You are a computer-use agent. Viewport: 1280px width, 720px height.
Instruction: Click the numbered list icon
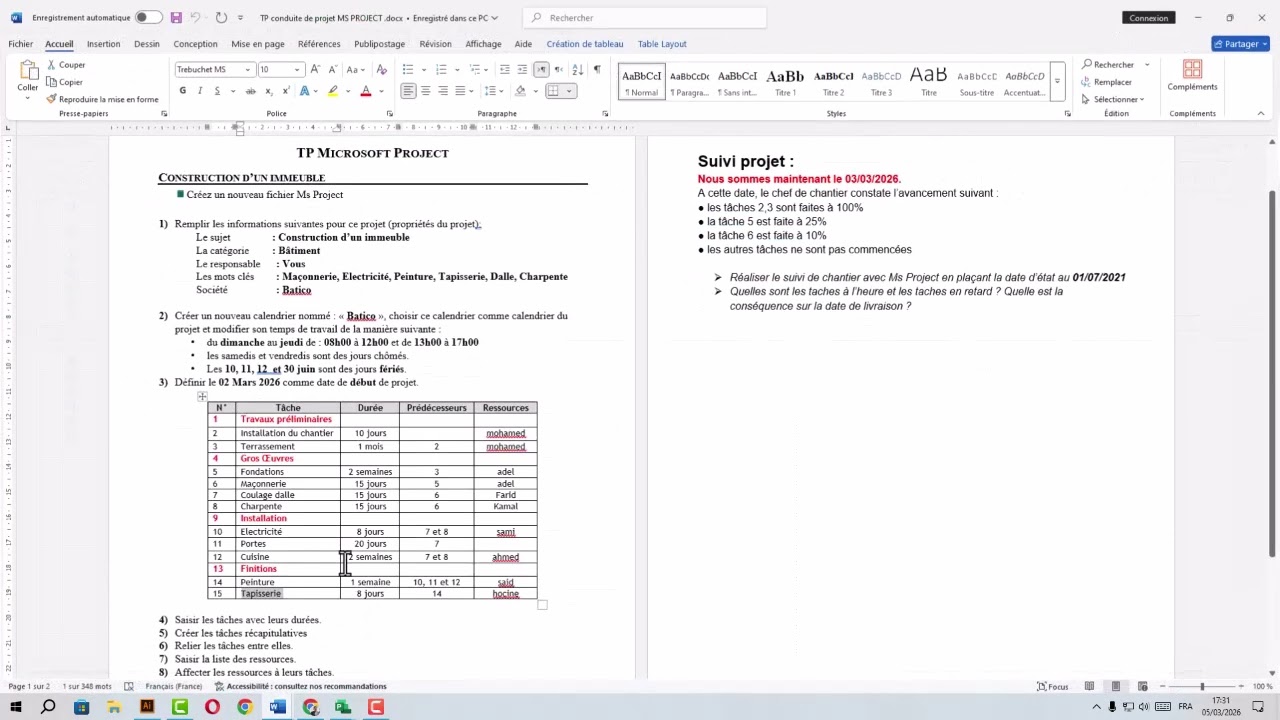pyautogui.click(x=441, y=70)
